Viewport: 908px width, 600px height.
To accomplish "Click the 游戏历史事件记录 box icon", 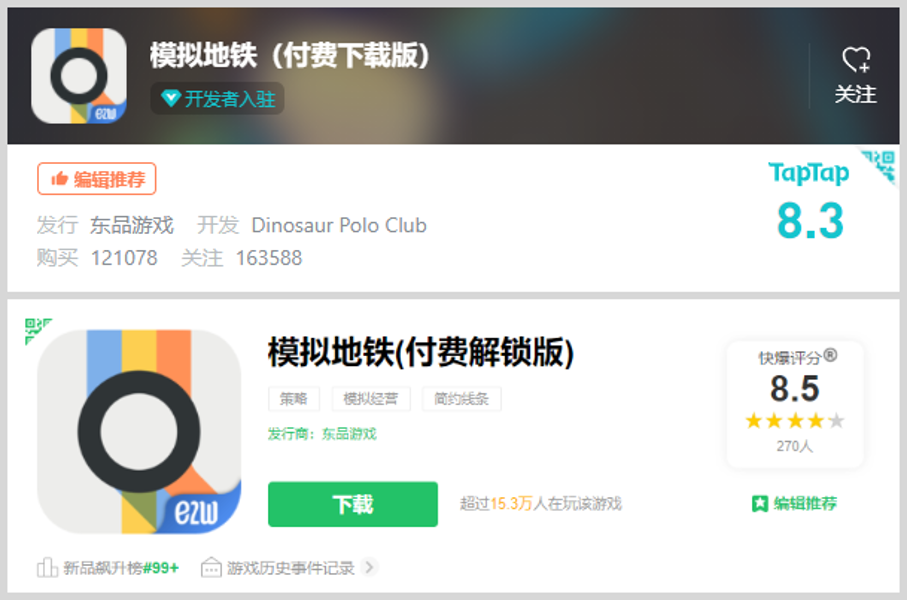I will (211, 568).
